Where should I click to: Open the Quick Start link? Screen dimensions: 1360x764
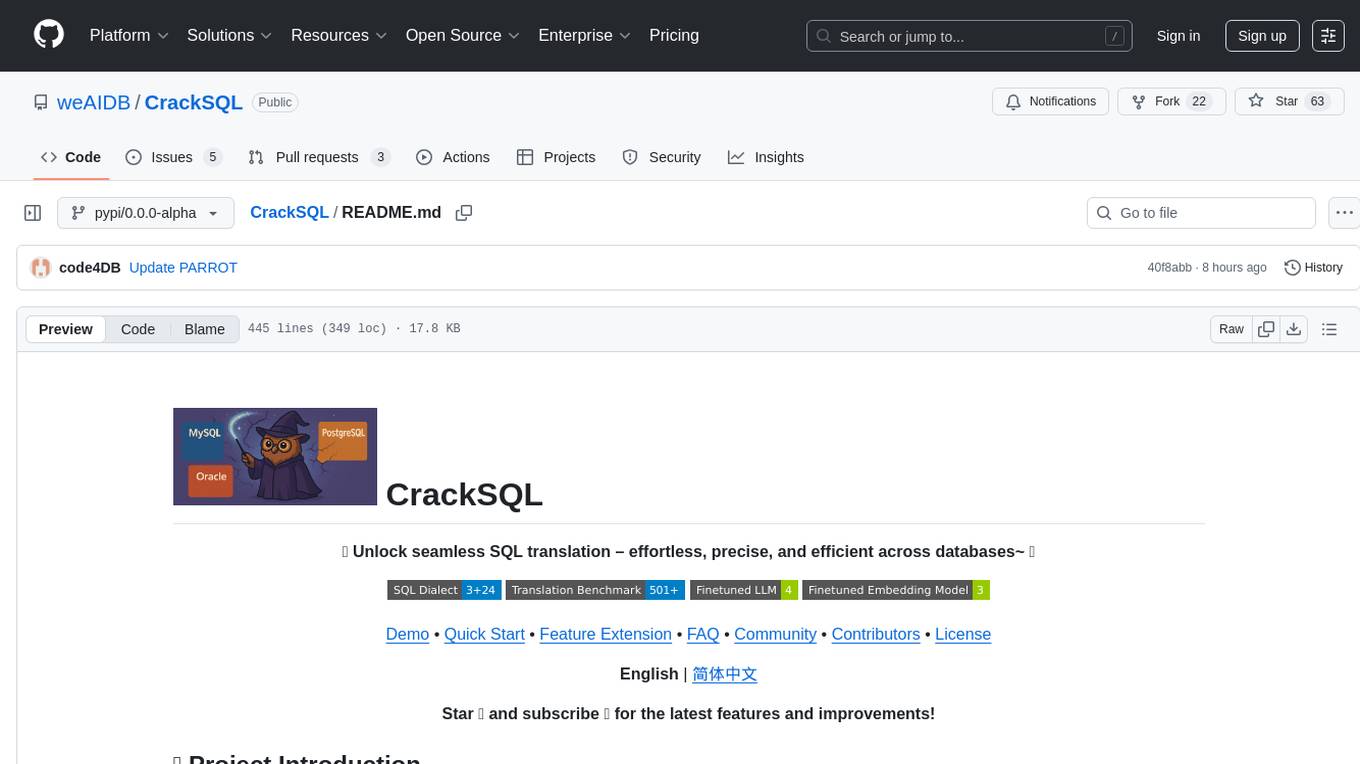[484, 634]
